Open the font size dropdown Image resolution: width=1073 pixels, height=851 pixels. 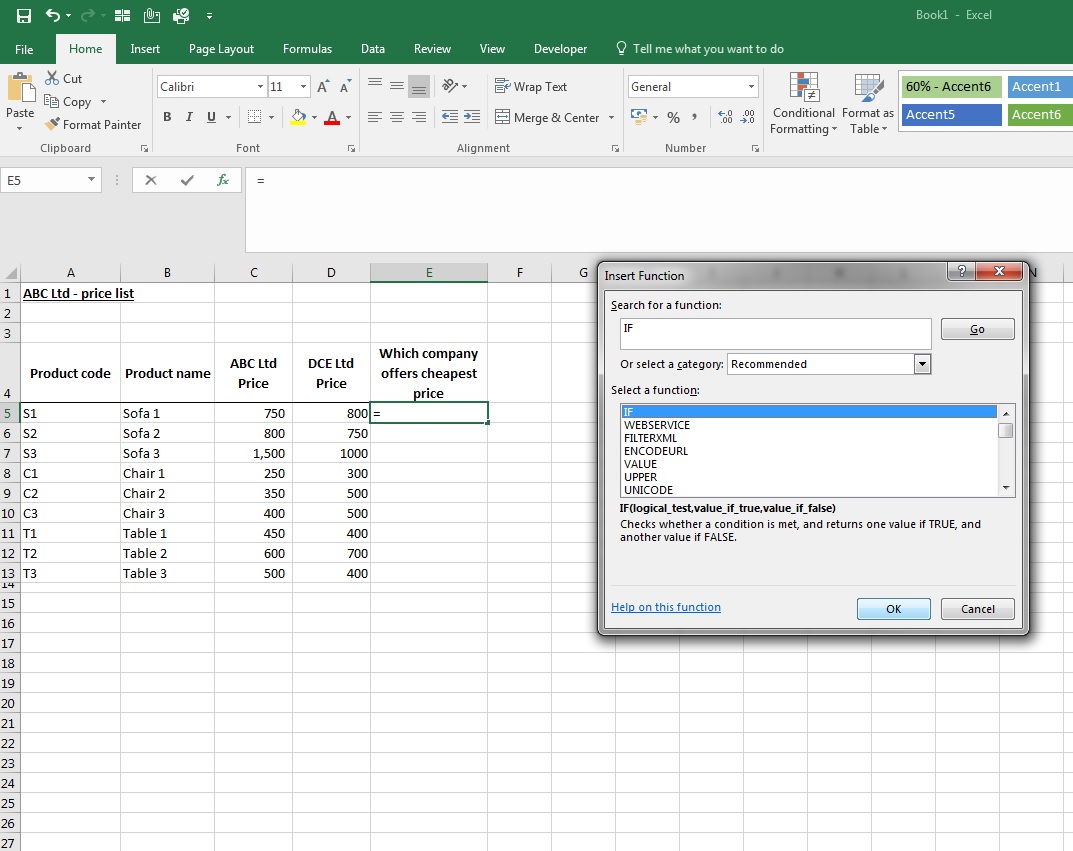pyautogui.click(x=303, y=86)
